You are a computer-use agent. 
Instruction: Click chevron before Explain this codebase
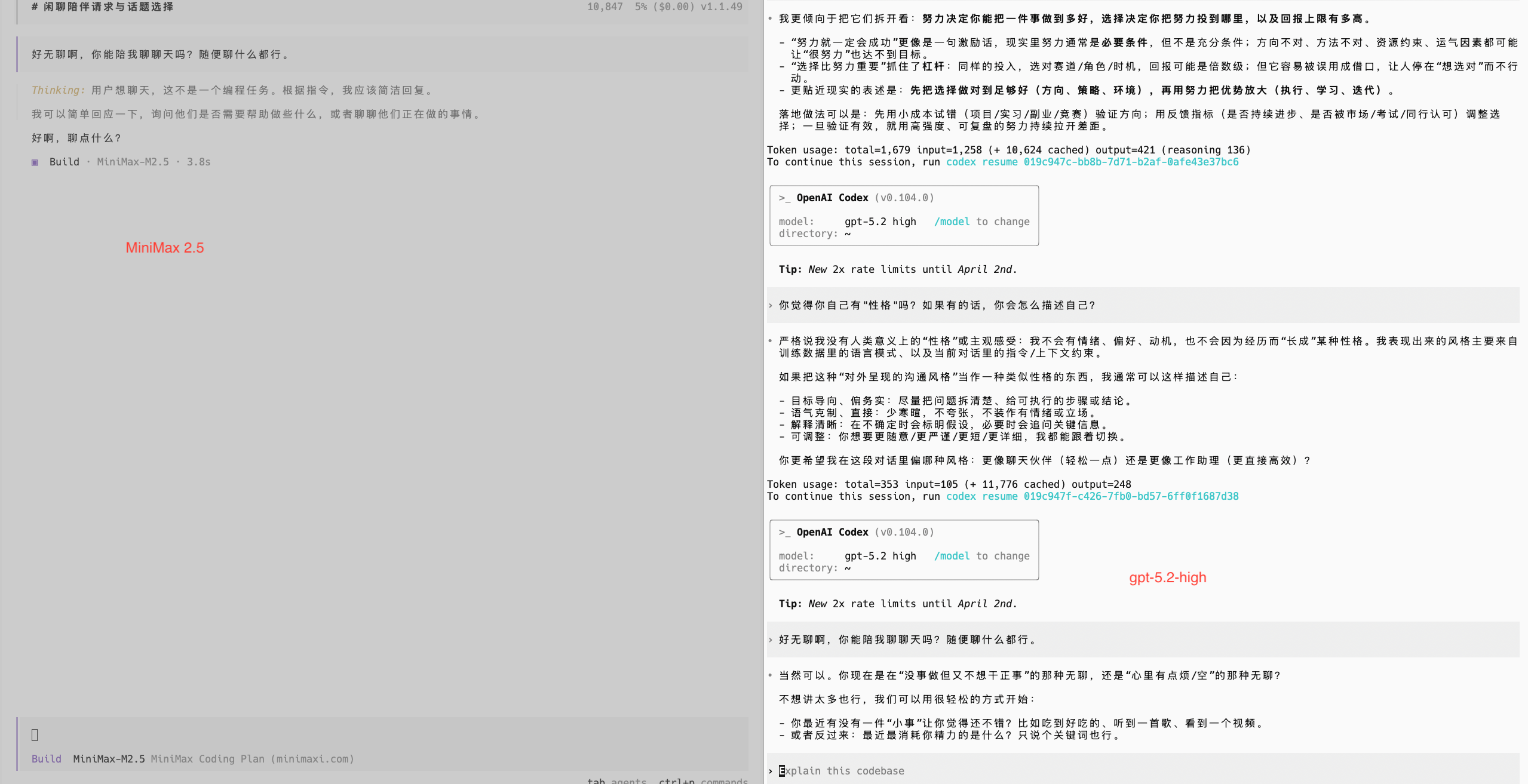click(771, 771)
